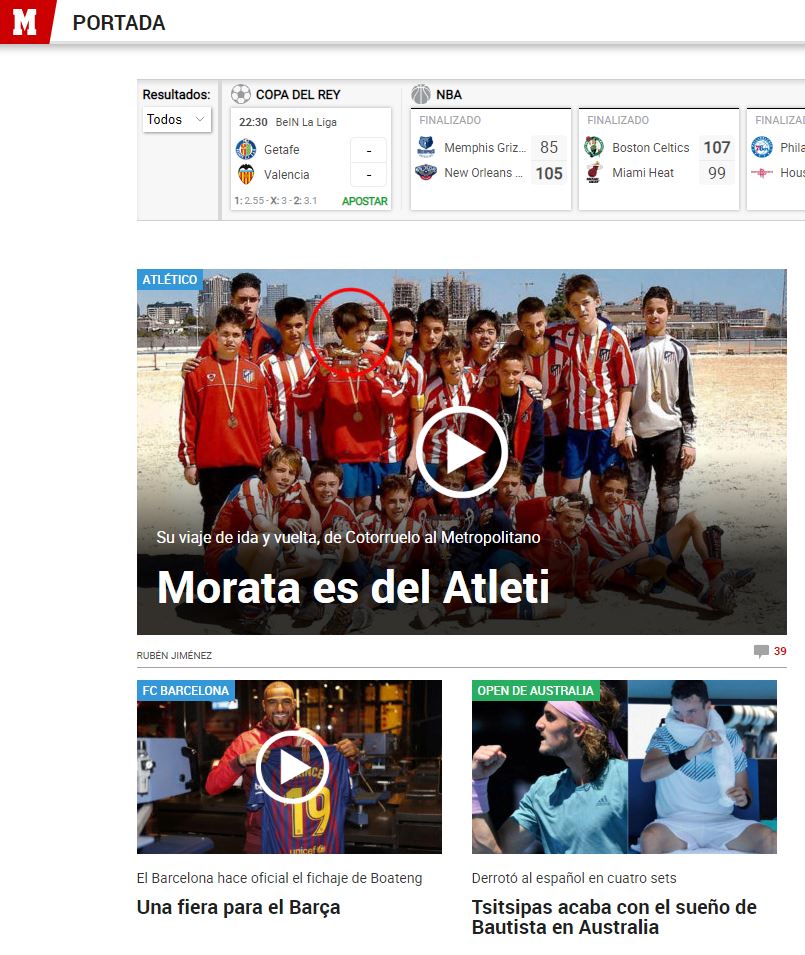805x955 pixels.
Task: Open the comments bubble icon
Action: (x=761, y=651)
